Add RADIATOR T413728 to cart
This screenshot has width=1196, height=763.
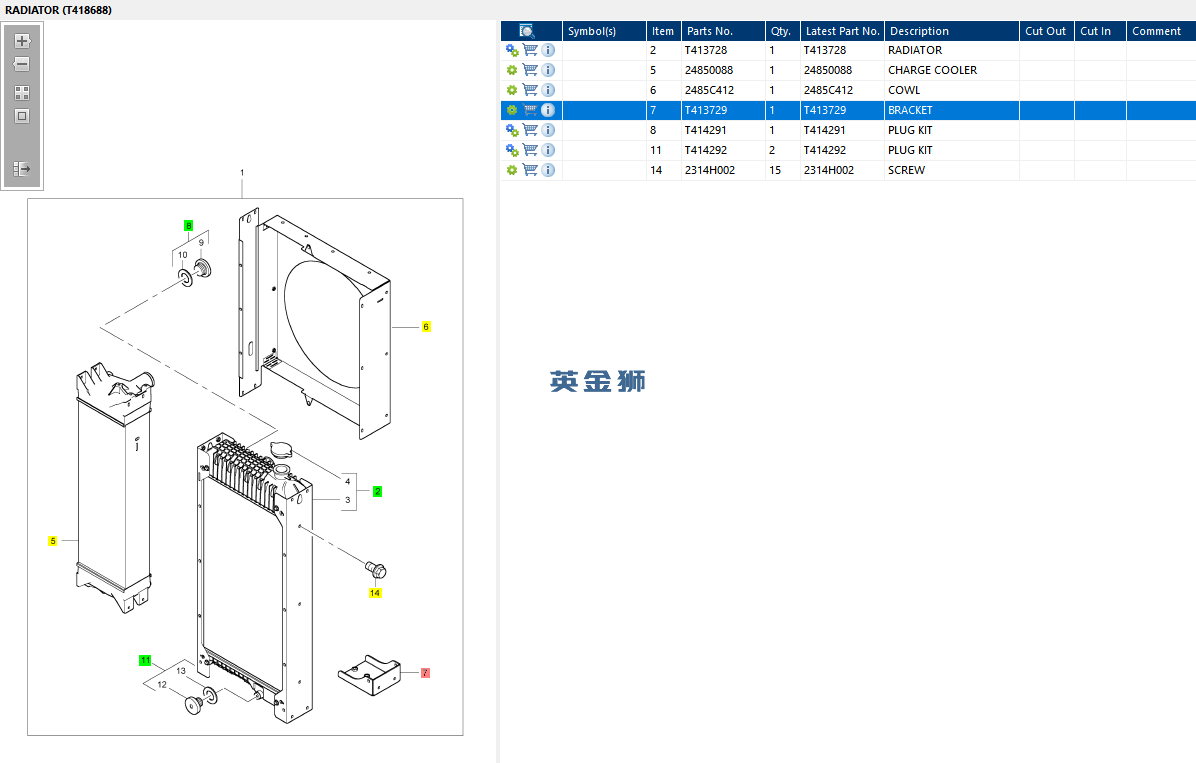(530, 50)
